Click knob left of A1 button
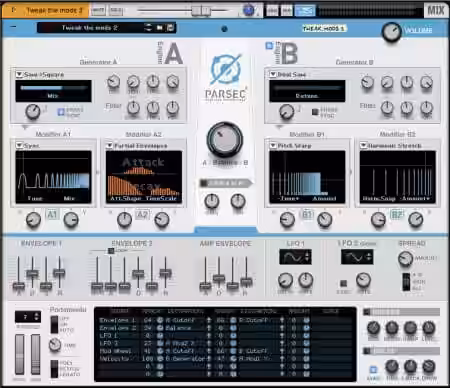This screenshot has height=388, width=450. click(x=33, y=220)
